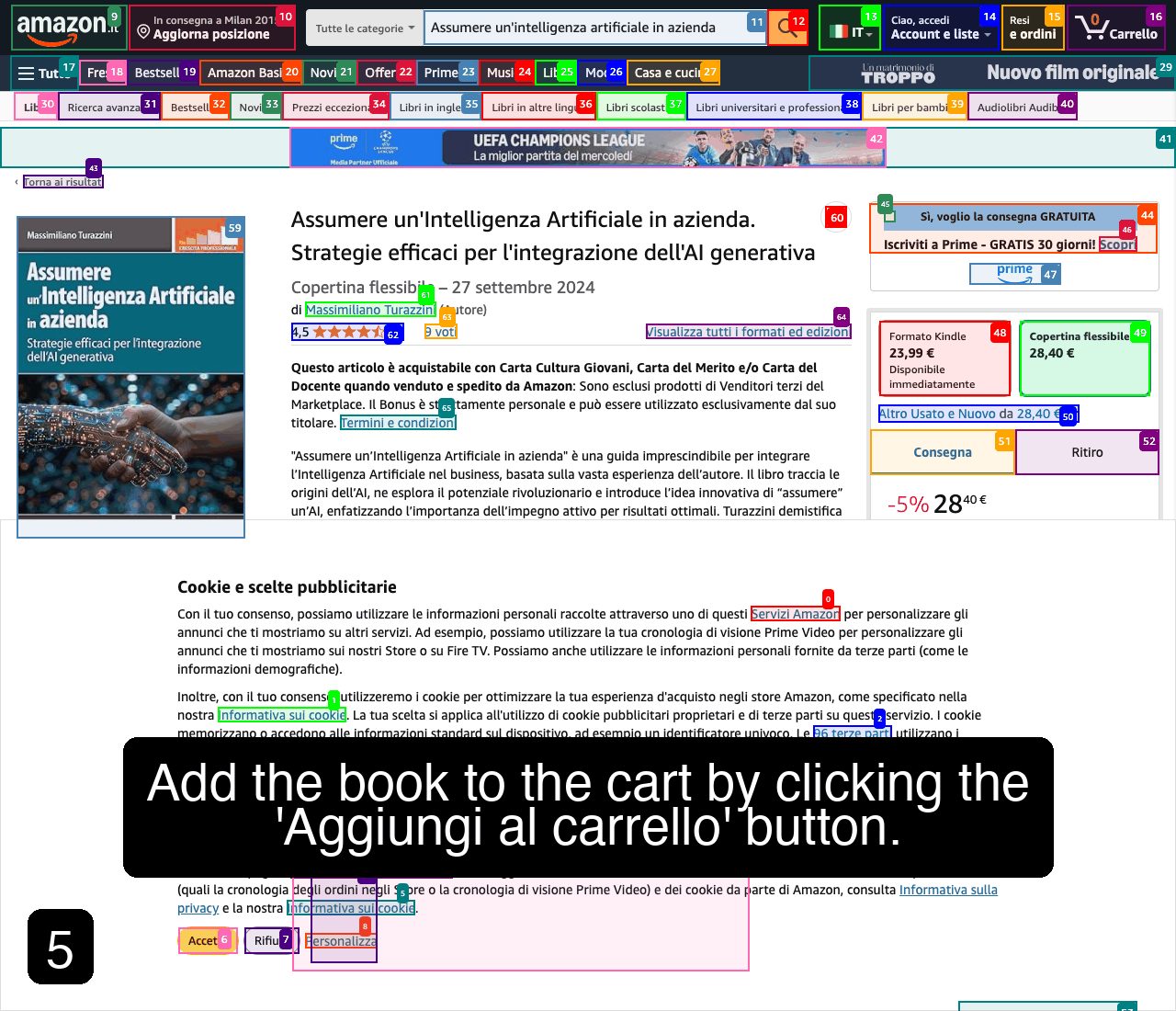Image resolution: width=1176 pixels, height=1011 pixels.
Task: Open the 'Account e liste' dropdown
Action: click(942, 28)
